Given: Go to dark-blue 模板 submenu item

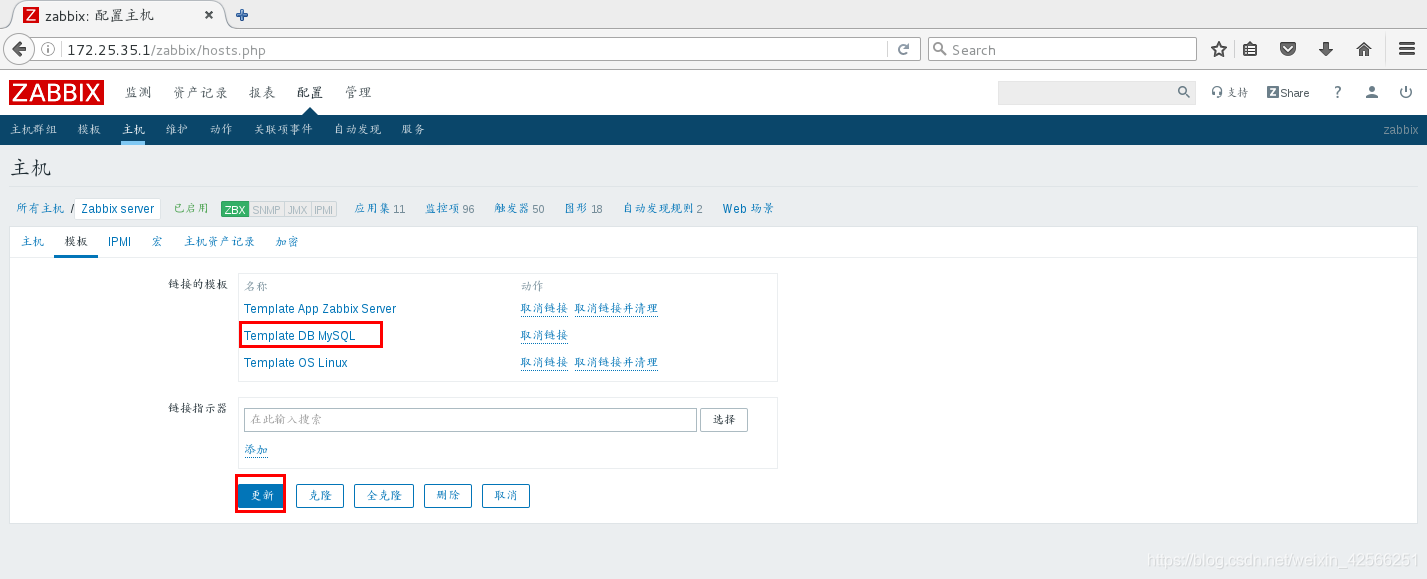Looking at the screenshot, I should (x=89, y=130).
